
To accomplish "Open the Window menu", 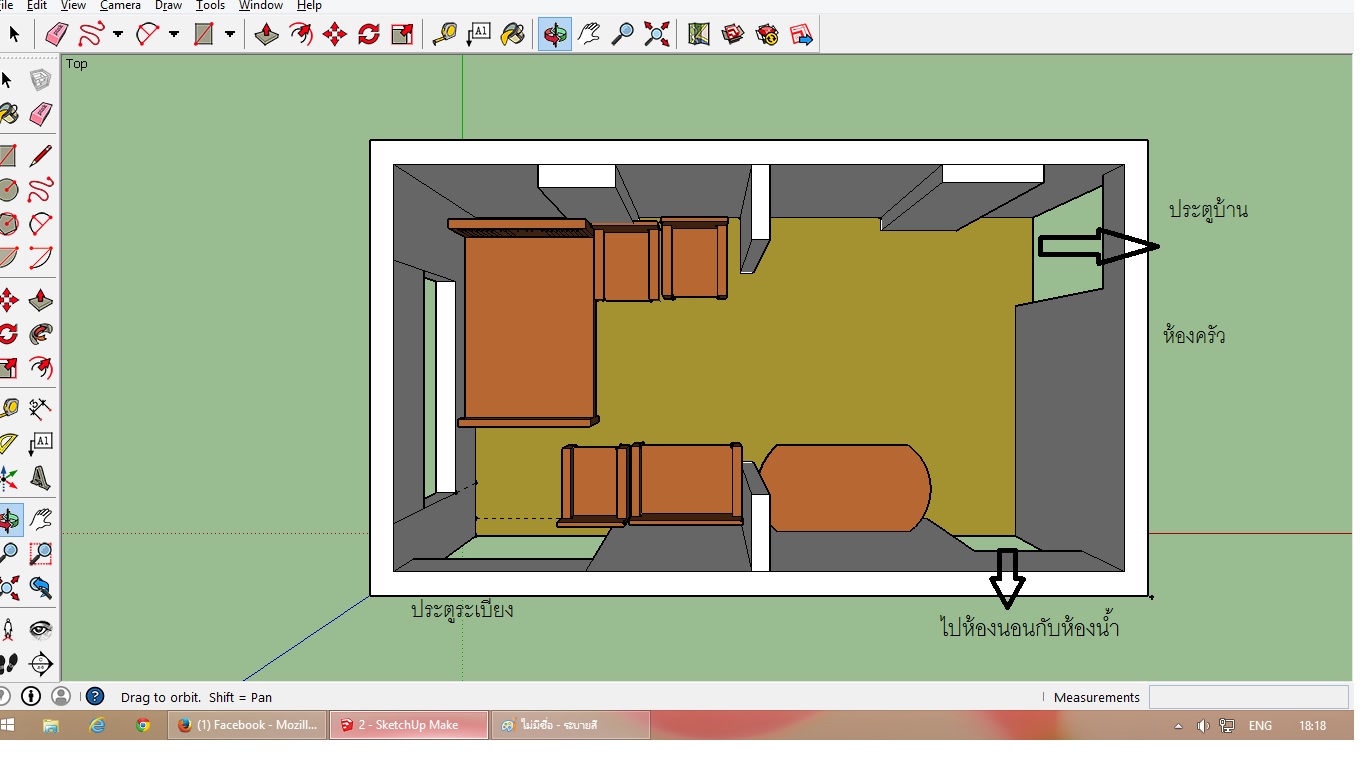I will (x=260, y=6).
